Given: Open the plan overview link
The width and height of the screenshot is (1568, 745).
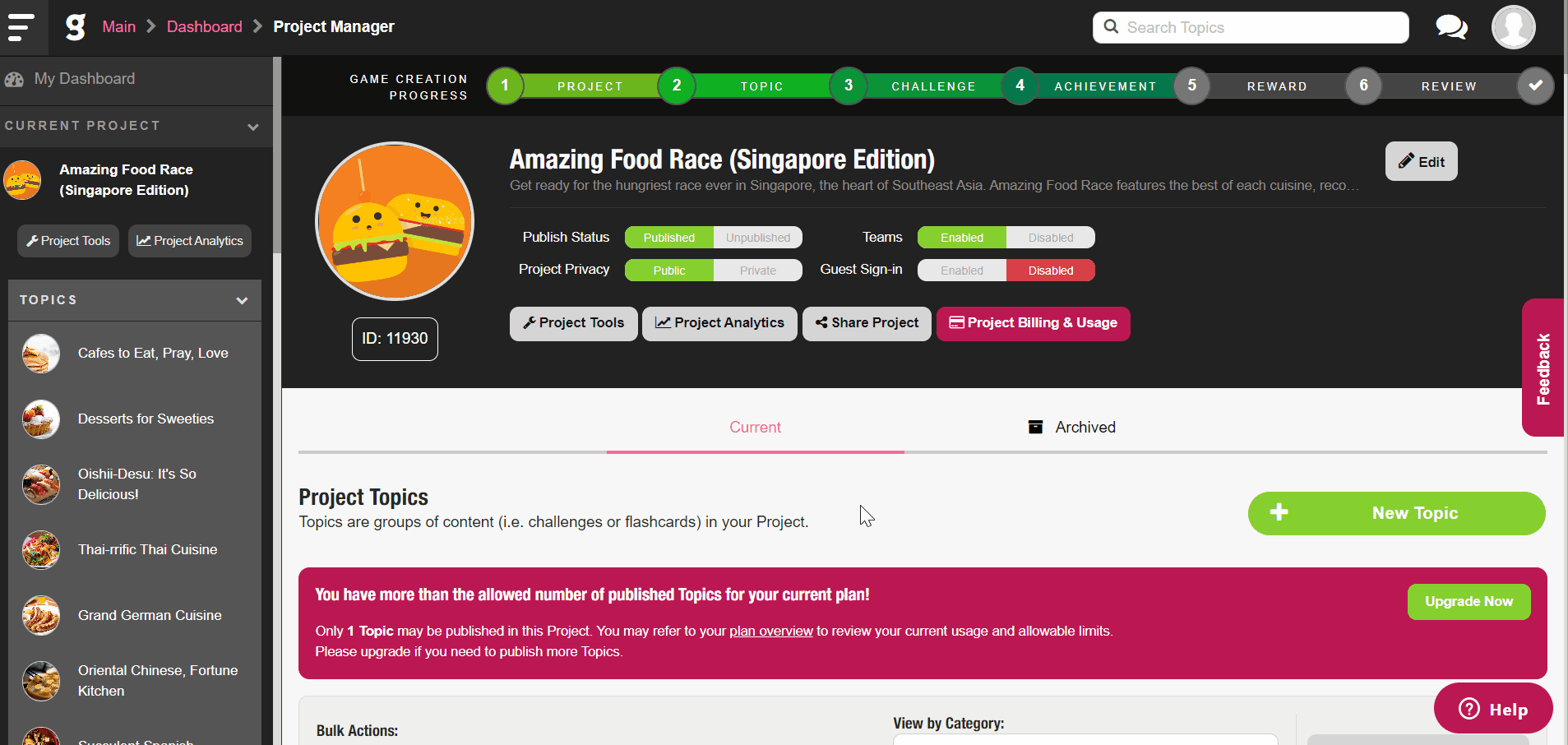Looking at the screenshot, I should tap(770, 631).
